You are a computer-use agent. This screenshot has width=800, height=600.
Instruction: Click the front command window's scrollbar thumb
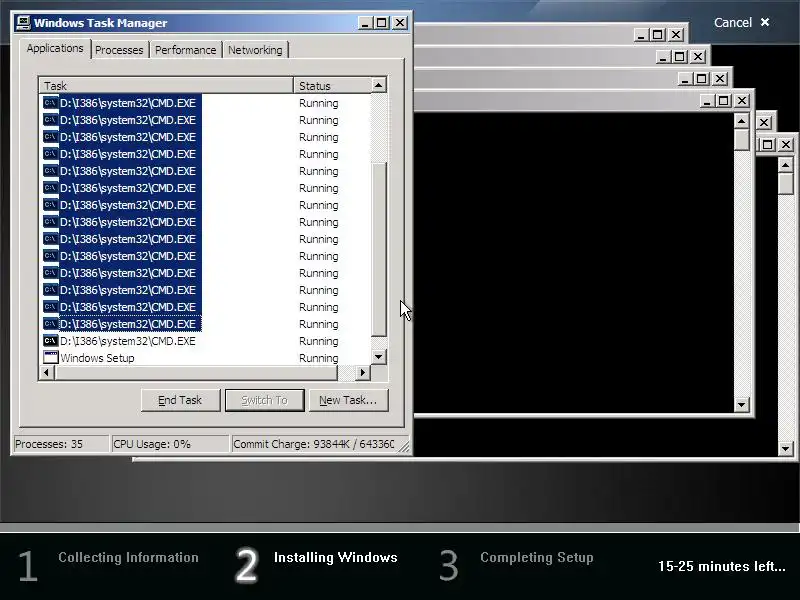pyautogui.click(x=741, y=139)
